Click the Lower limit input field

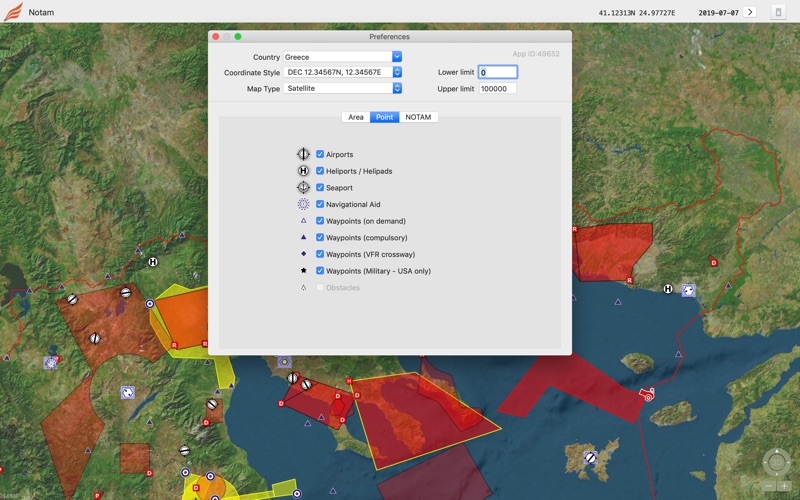497,72
